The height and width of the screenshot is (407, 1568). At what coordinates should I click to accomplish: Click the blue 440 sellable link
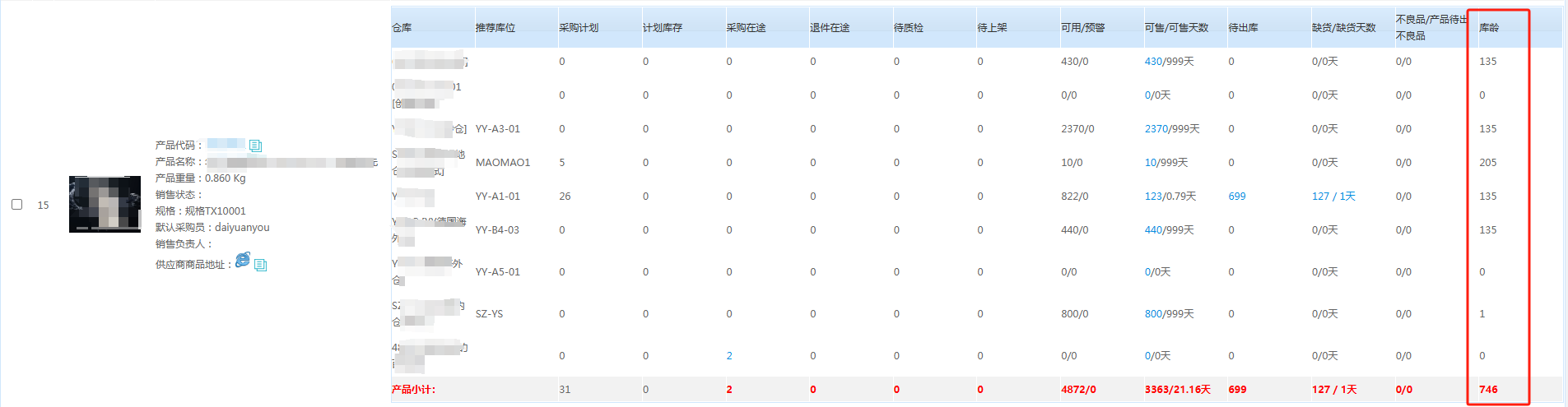coord(1153,230)
